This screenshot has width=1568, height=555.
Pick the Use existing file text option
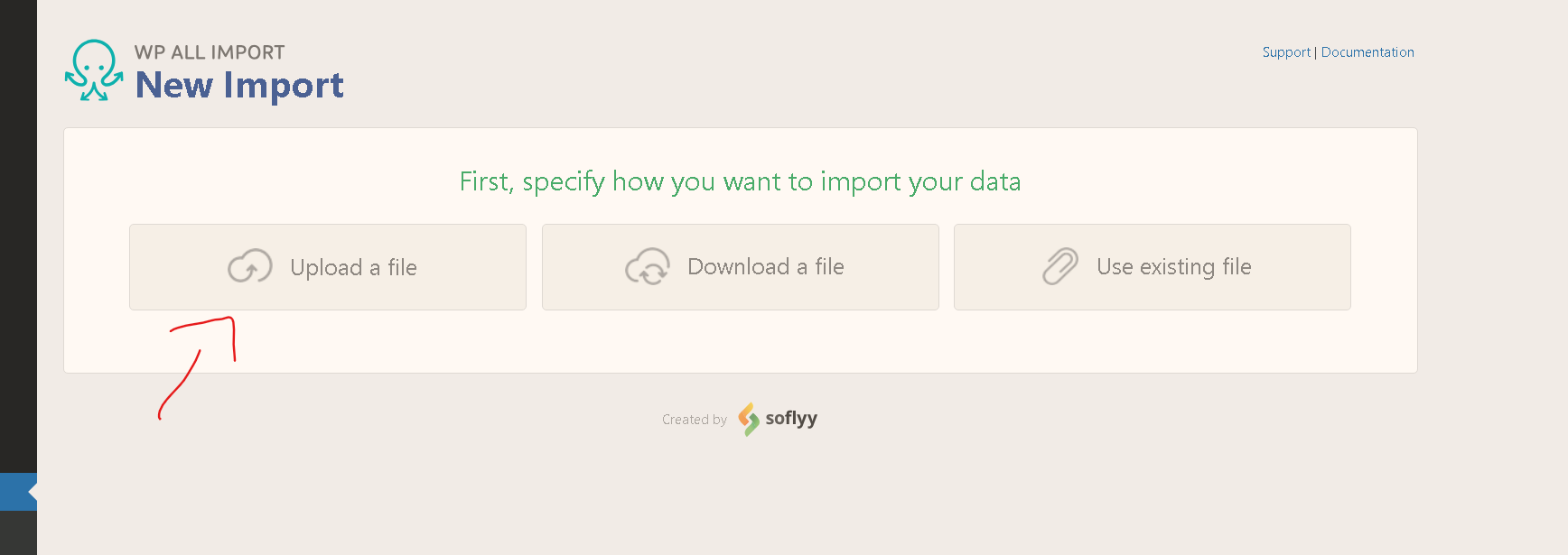(1174, 267)
